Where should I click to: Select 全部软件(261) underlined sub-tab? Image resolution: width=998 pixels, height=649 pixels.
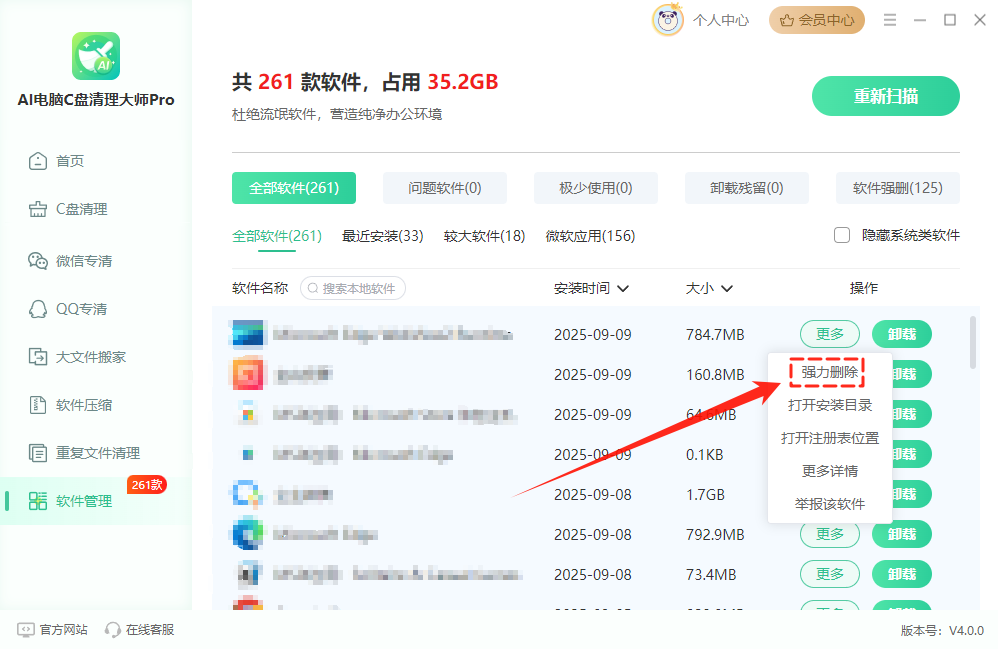pyautogui.click(x=277, y=236)
